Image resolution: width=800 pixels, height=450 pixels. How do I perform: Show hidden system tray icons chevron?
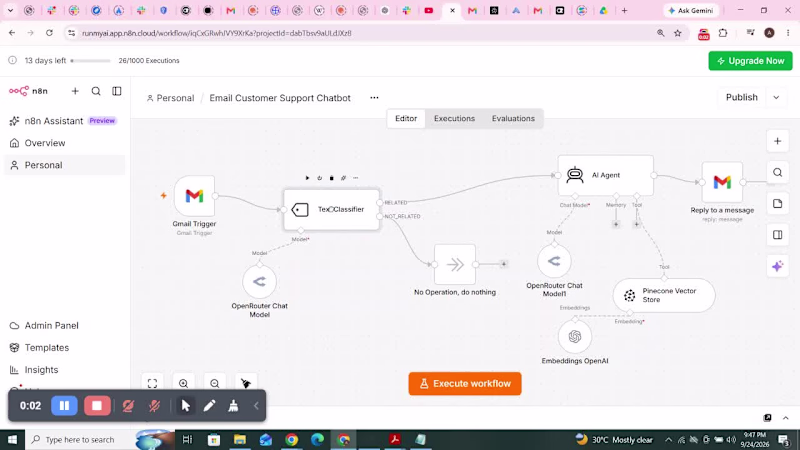pyautogui.click(x=668, y=439)
